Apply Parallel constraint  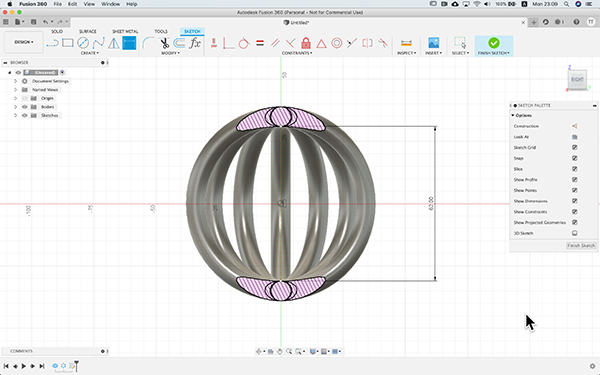coord(275,43)
